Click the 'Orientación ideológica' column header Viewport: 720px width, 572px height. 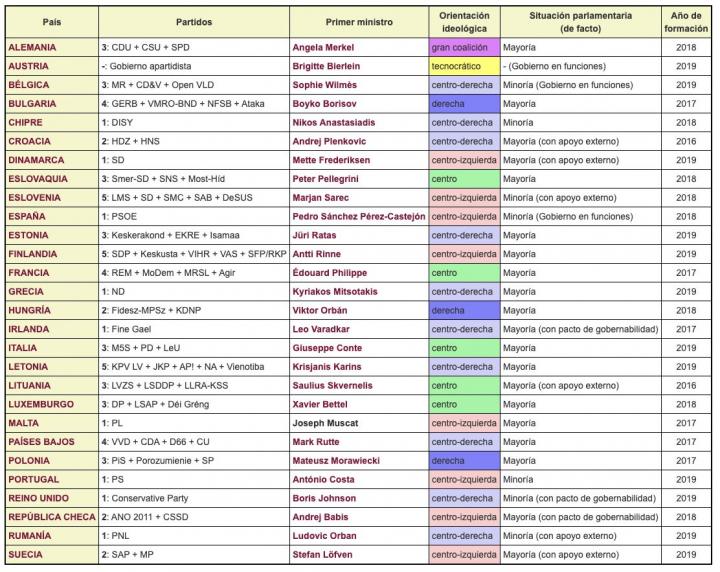[463, 21]
